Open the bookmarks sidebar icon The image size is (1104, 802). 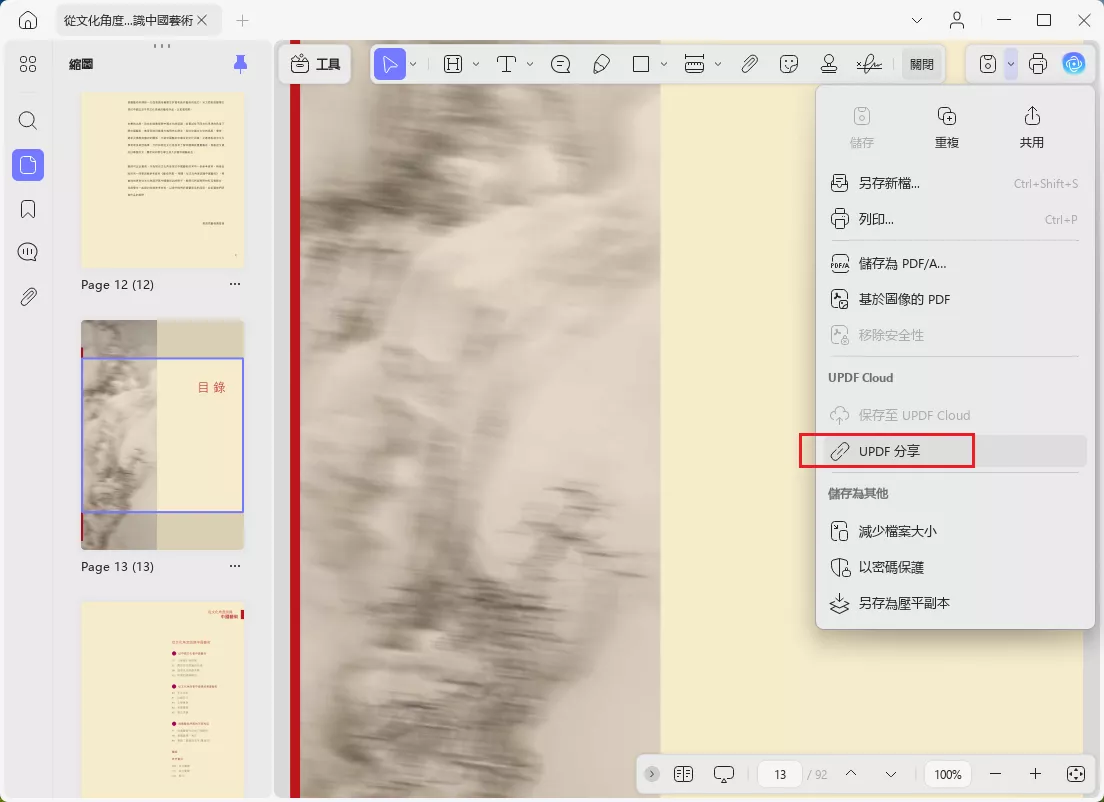tap(28, 209)
